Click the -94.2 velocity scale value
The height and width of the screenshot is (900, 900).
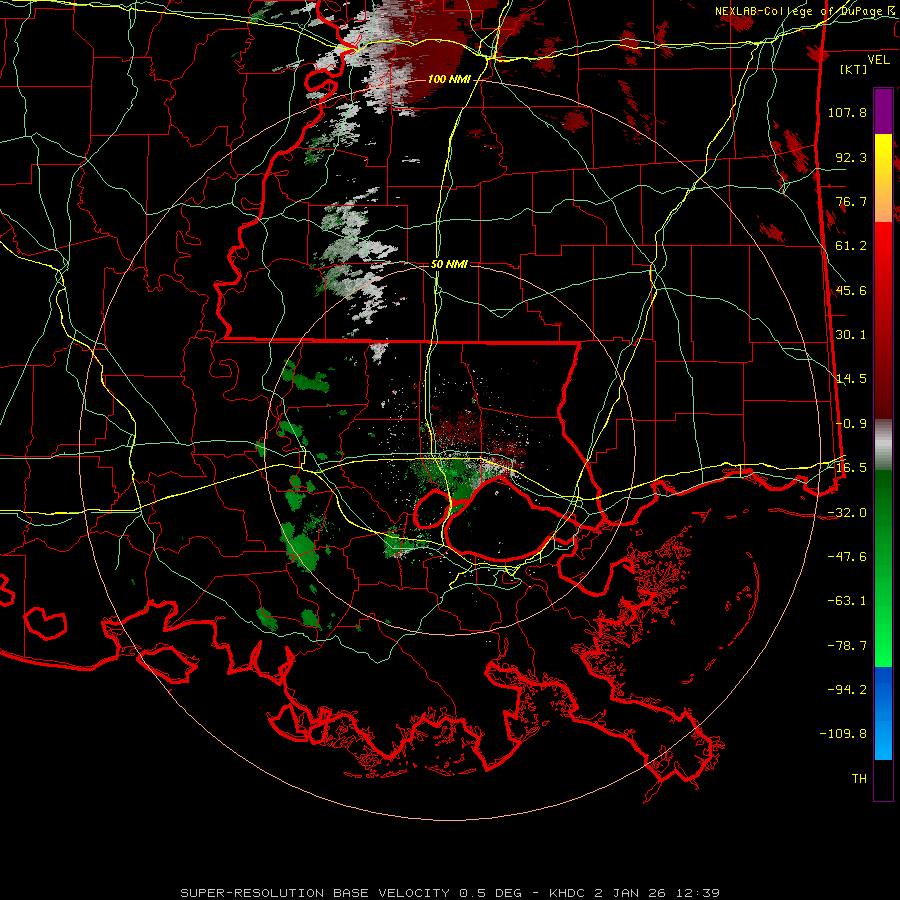(x=847, y=689)
